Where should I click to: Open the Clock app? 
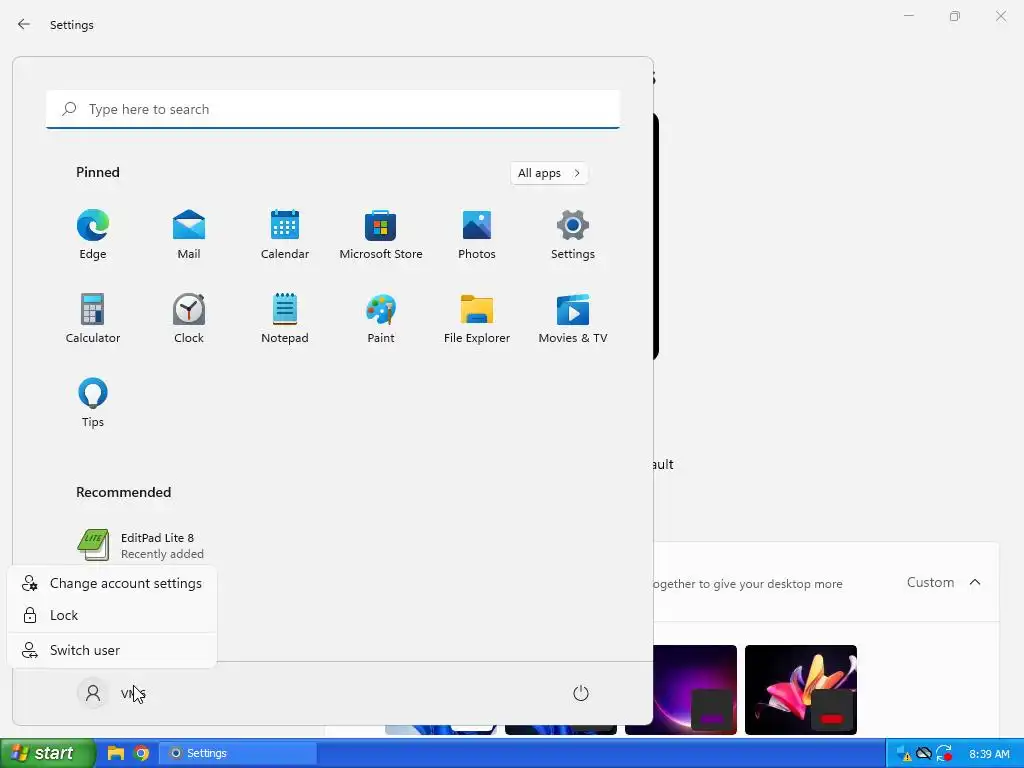pyautogui.click(x=189, y=319)
